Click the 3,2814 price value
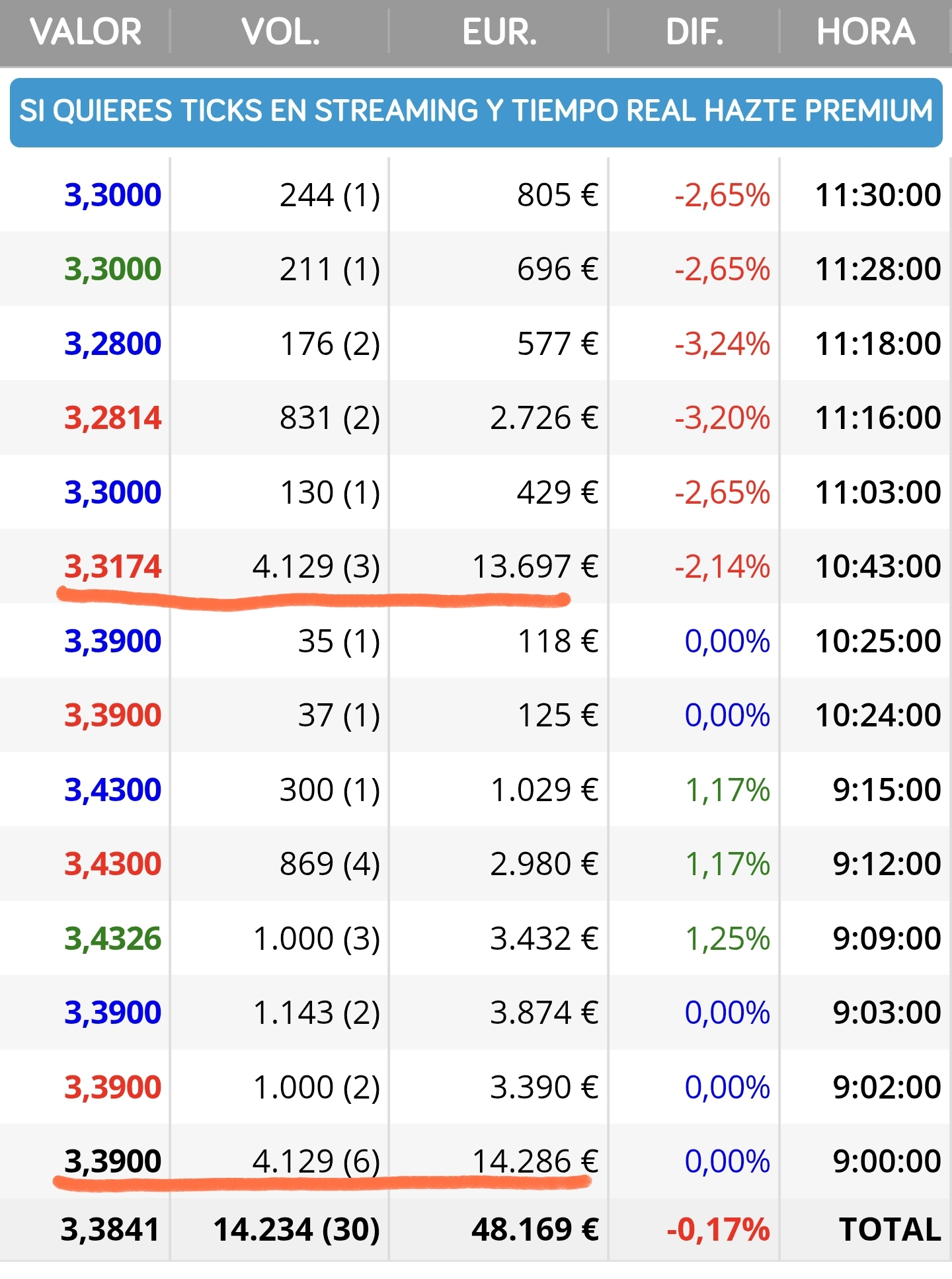Screen dimensions: 952x1279 (x=112, y=418)
